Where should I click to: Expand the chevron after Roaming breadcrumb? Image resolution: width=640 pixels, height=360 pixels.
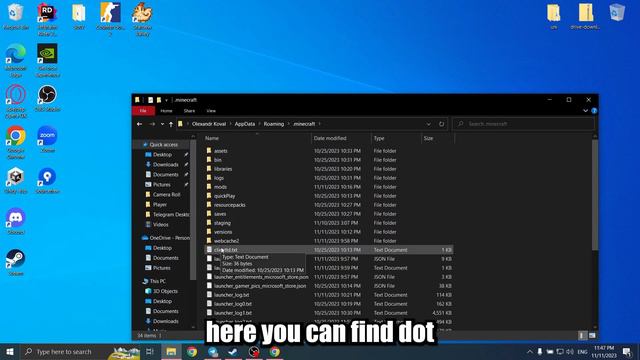pos(288,124)
